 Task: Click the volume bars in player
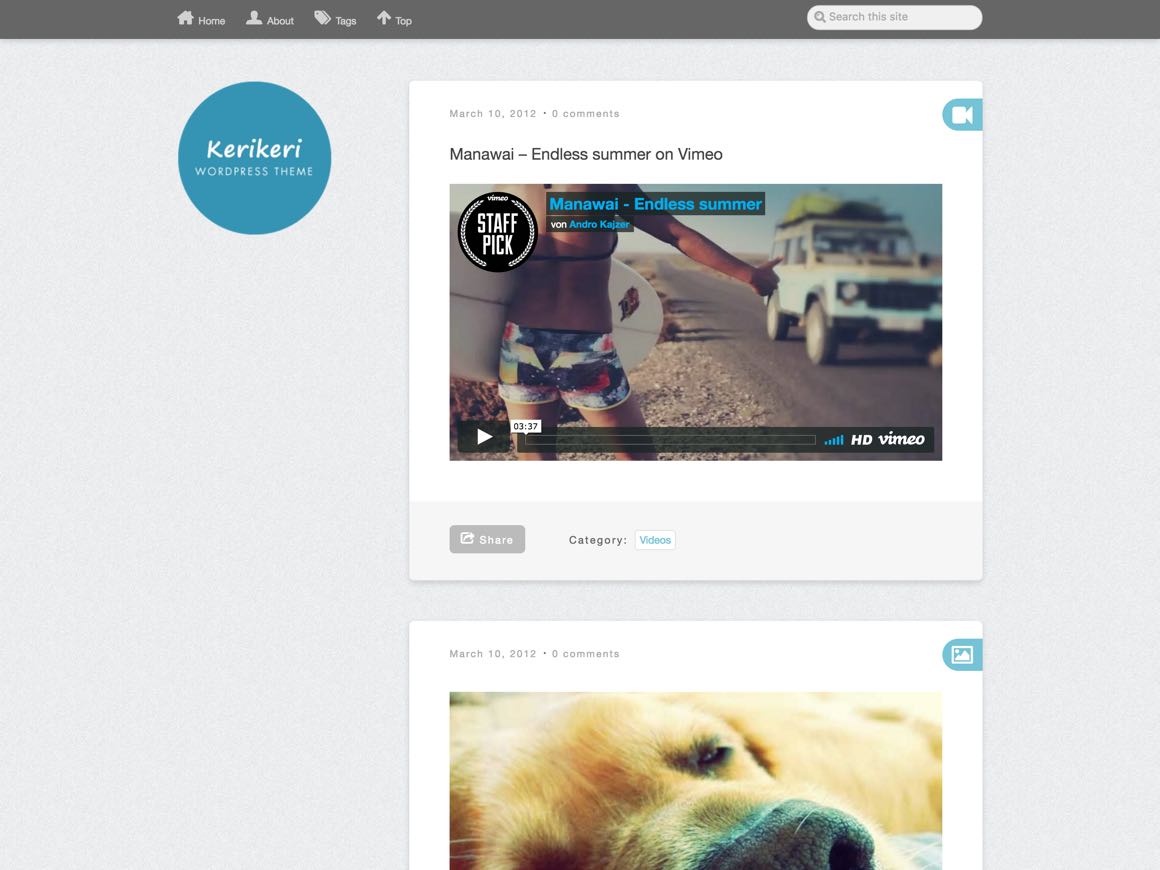(x=834, y=440)
